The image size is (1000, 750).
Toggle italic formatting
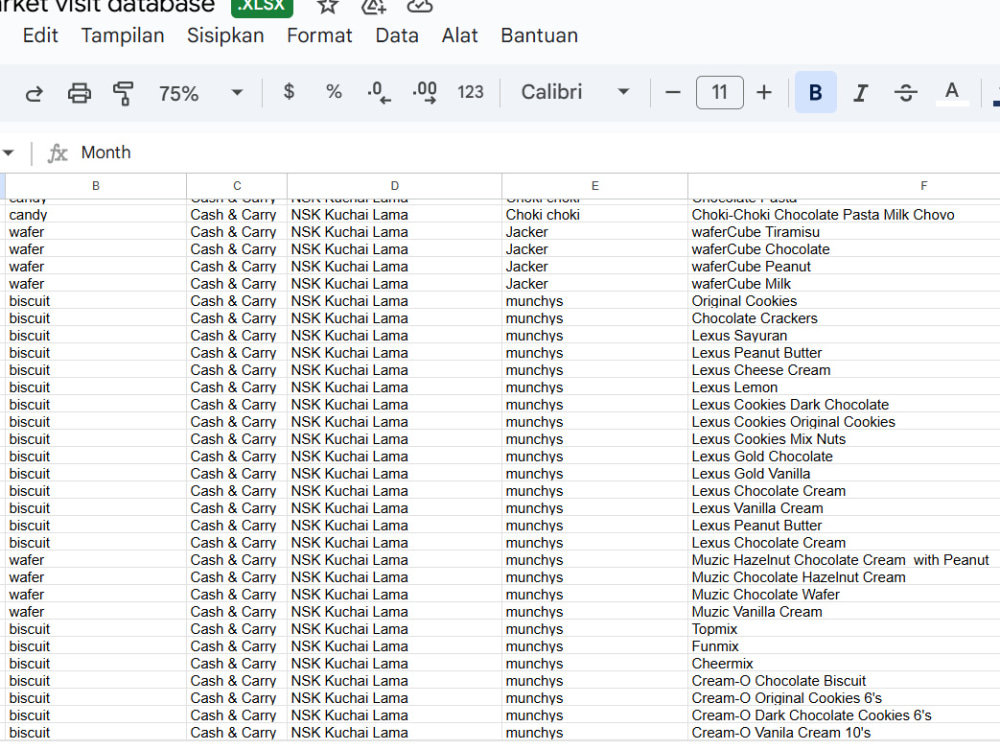[860, 93]
